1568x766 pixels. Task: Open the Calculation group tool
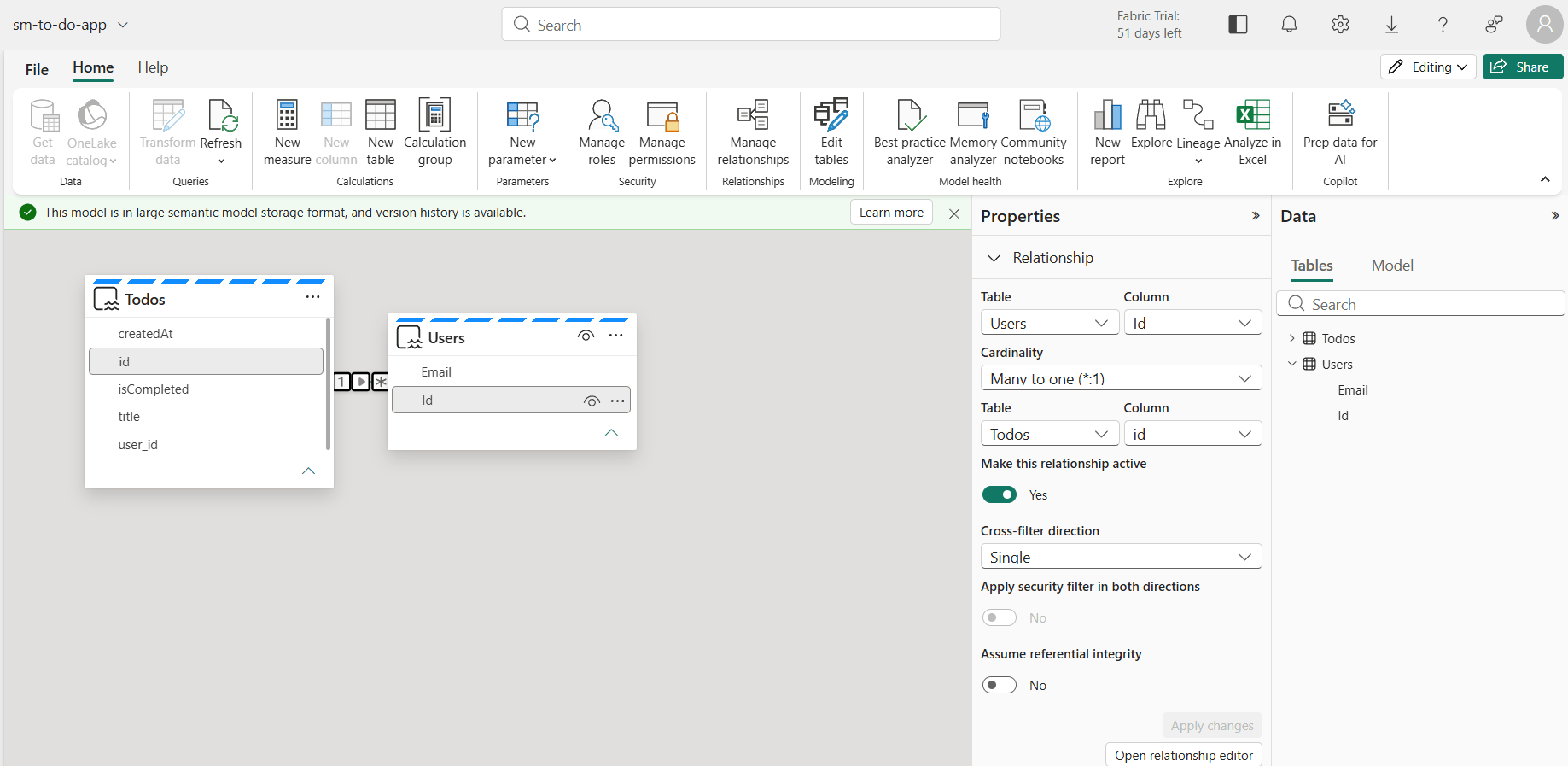coord(434,132)
